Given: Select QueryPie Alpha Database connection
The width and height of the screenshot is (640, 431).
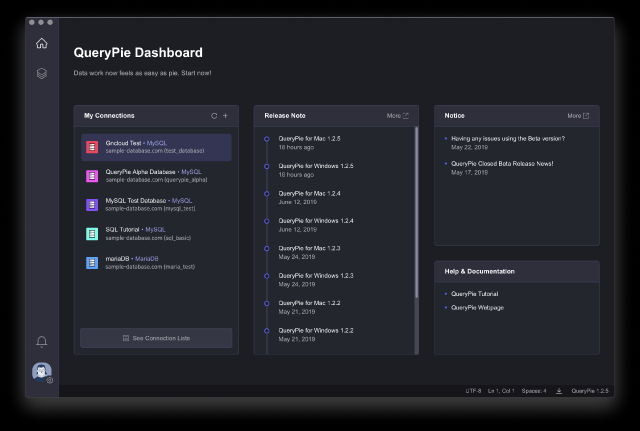Looking at the screenshot, I should (x=156, y=176).
